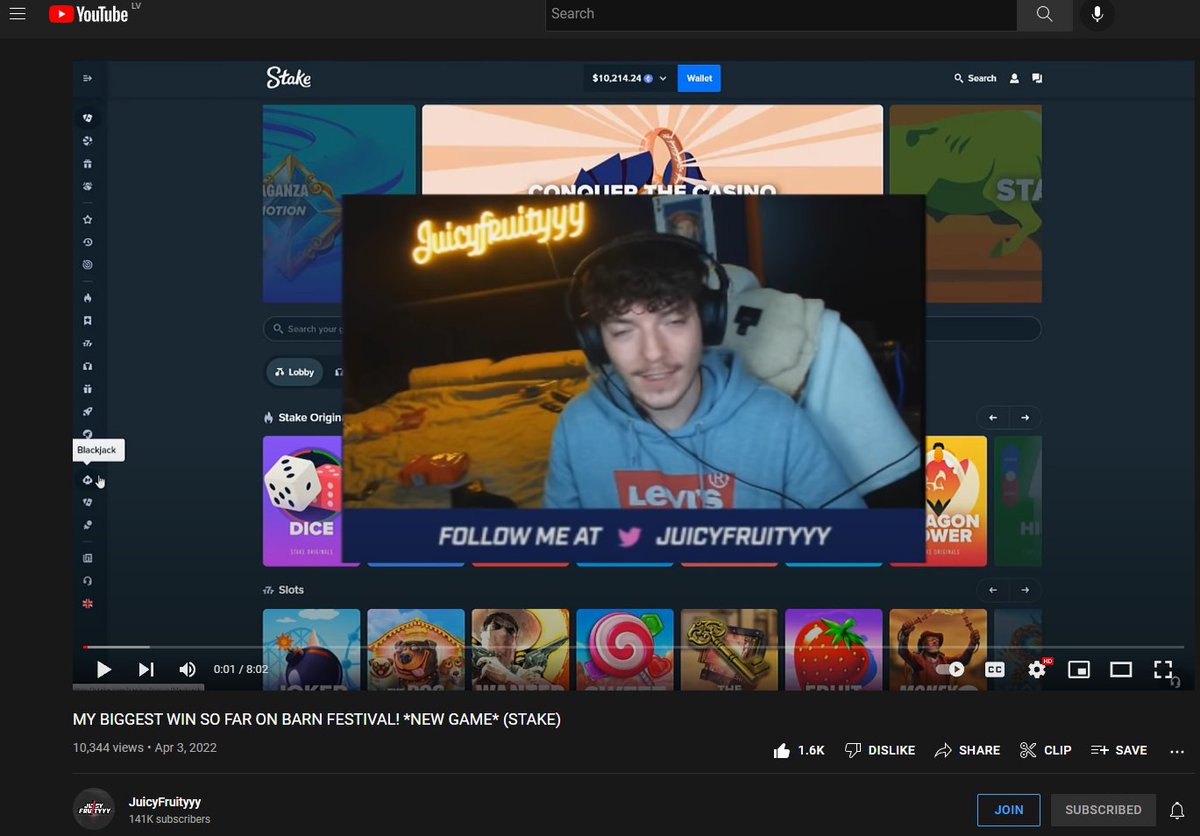The image size is (1200, 836).
Task: Open the $10,214.24 balance dropdown in video
Action: coord(630,78)
